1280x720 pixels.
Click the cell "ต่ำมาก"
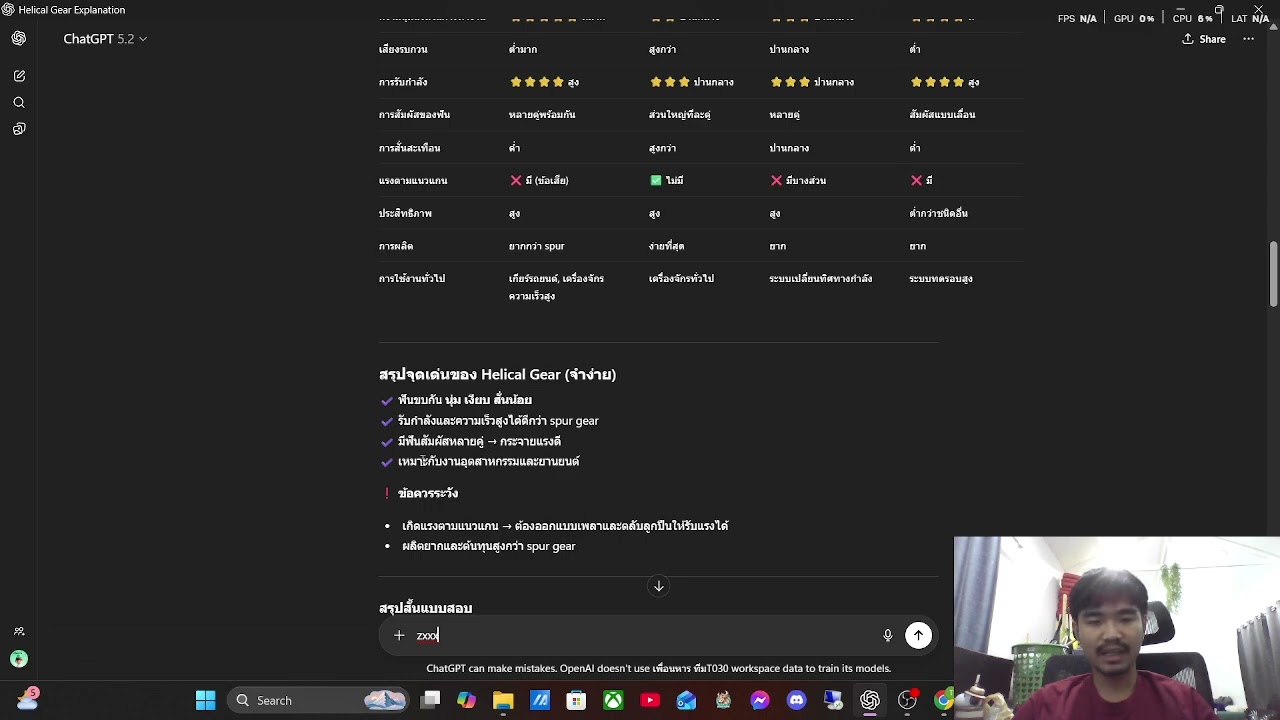[523, 49]
